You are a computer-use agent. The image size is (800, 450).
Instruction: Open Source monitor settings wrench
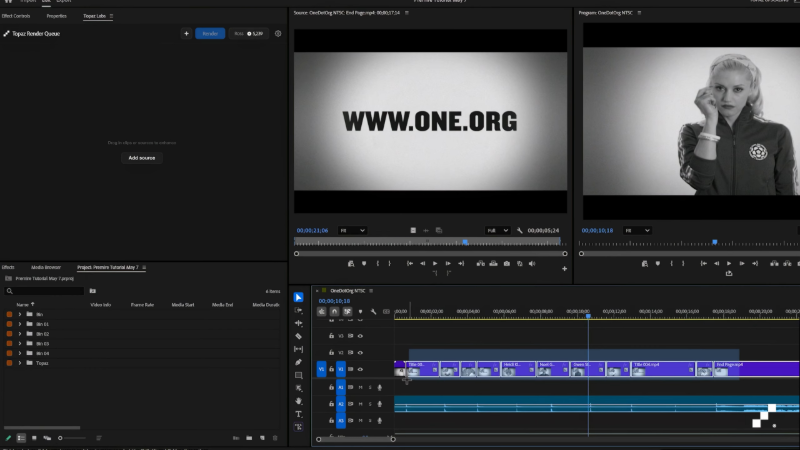tap(519, 231)
